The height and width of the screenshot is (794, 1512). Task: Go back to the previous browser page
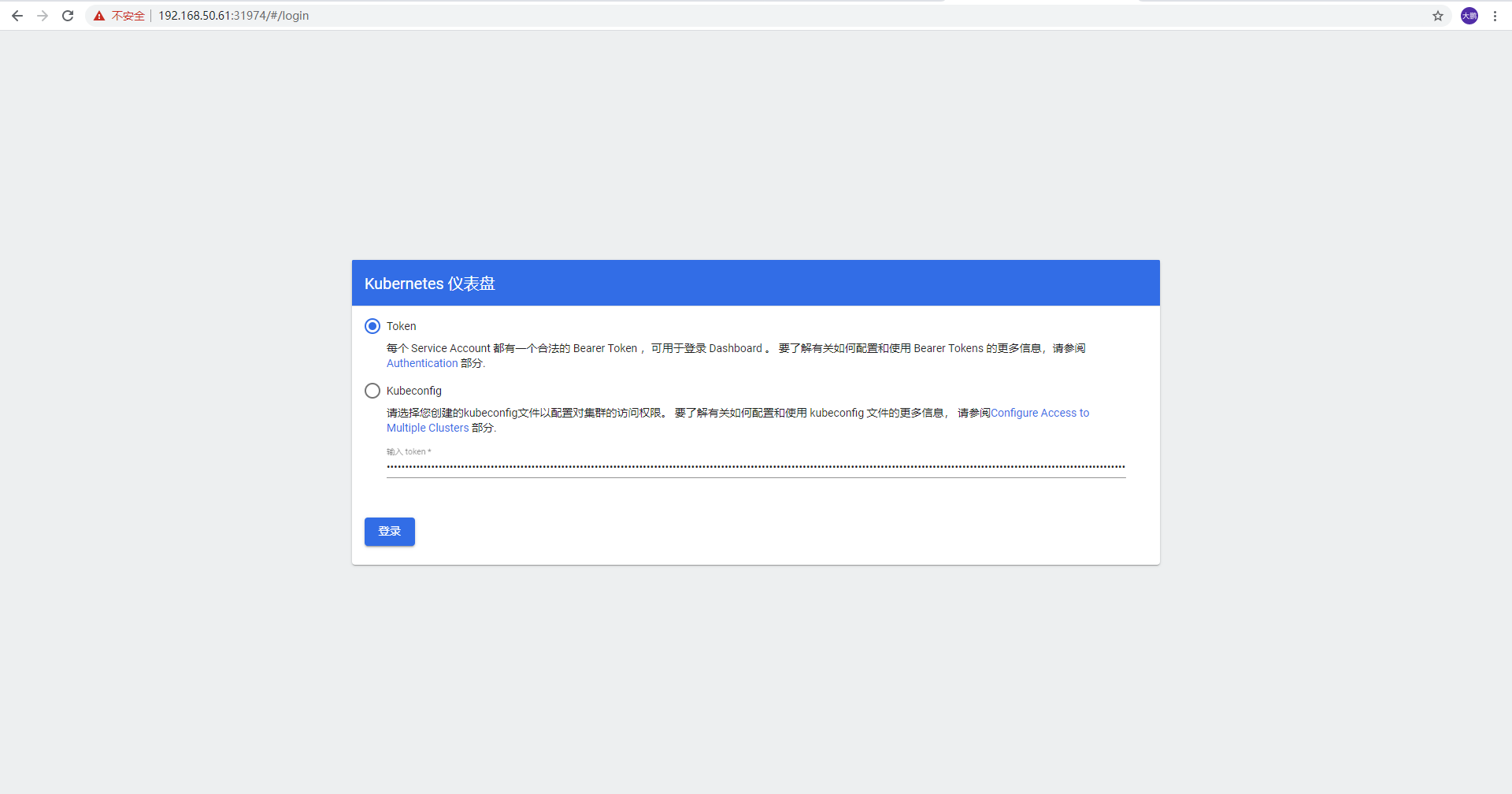pyautogui.click(x=17, y=16)
